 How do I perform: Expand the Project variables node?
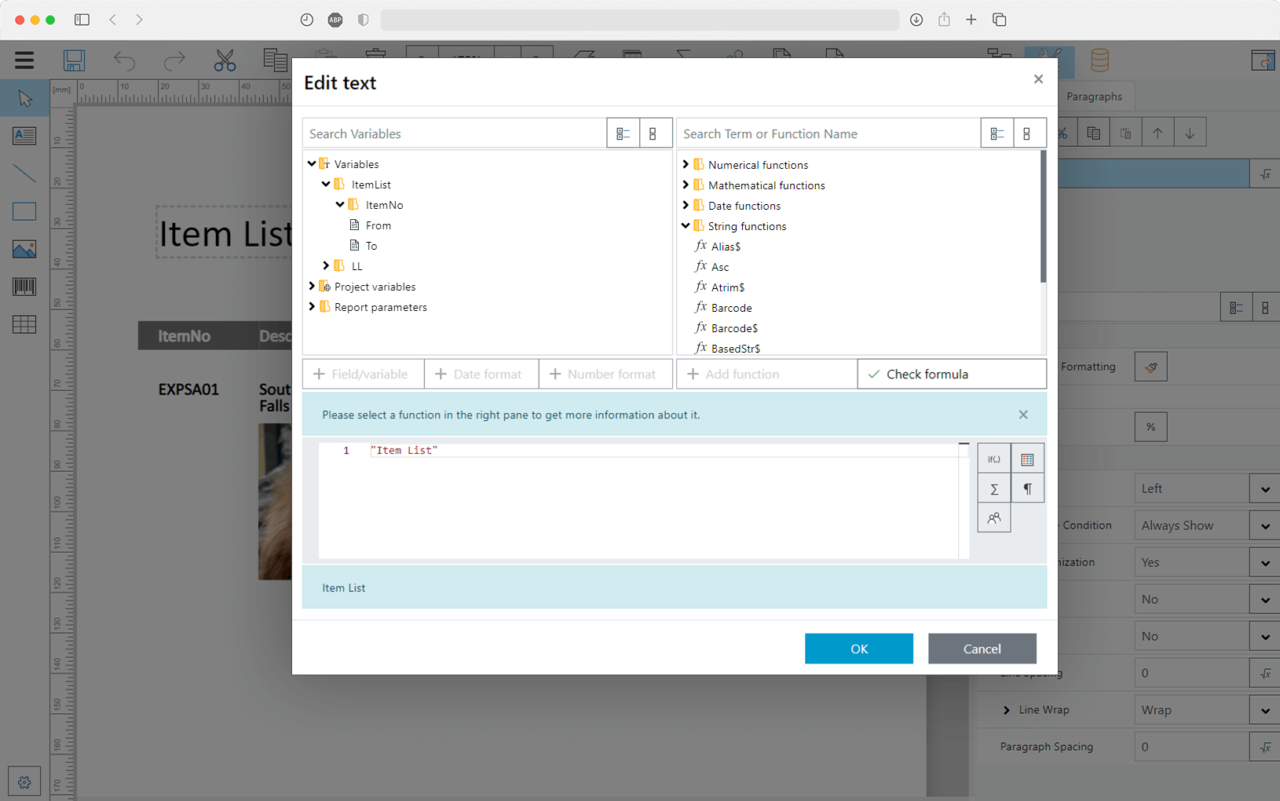point(311,286)
